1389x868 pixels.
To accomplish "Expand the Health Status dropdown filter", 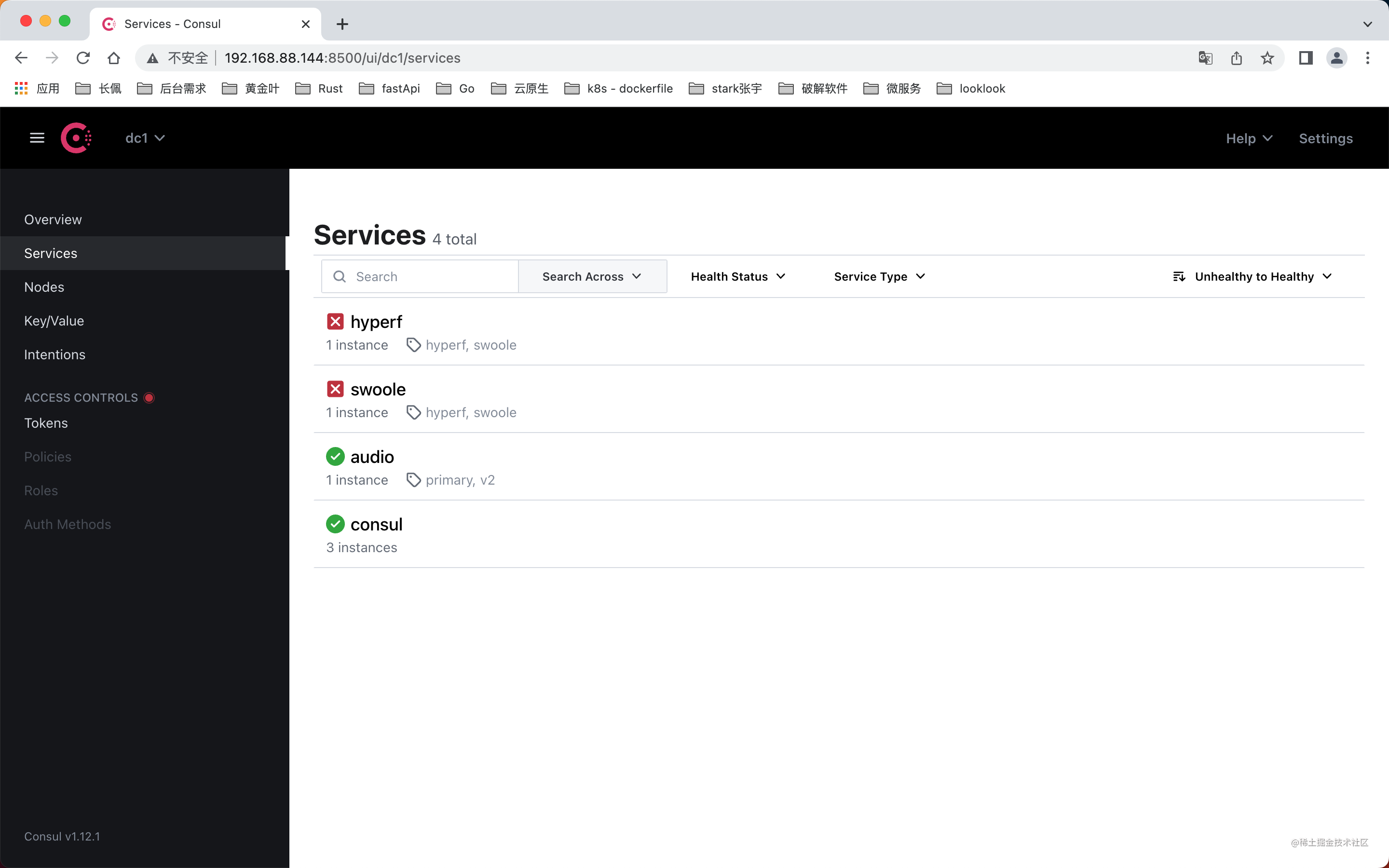I will click(737, 276).
